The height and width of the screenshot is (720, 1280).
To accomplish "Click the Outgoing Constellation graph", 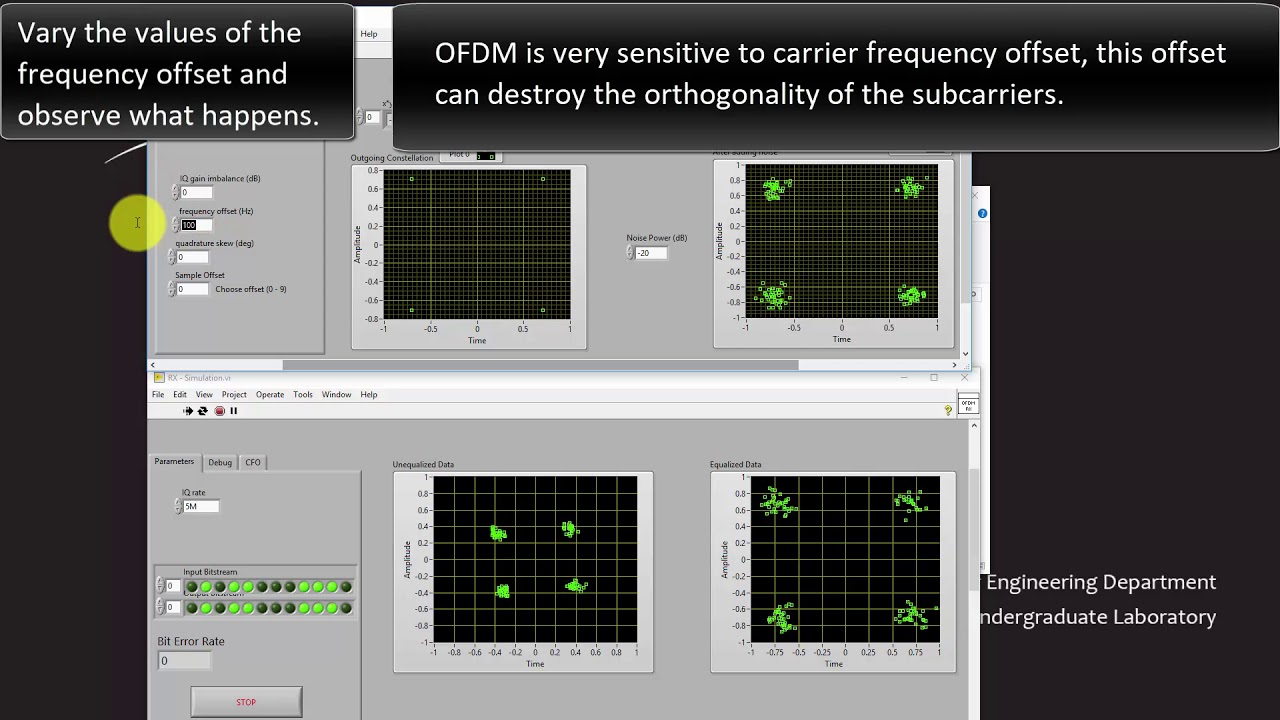I will click(476, 244).
